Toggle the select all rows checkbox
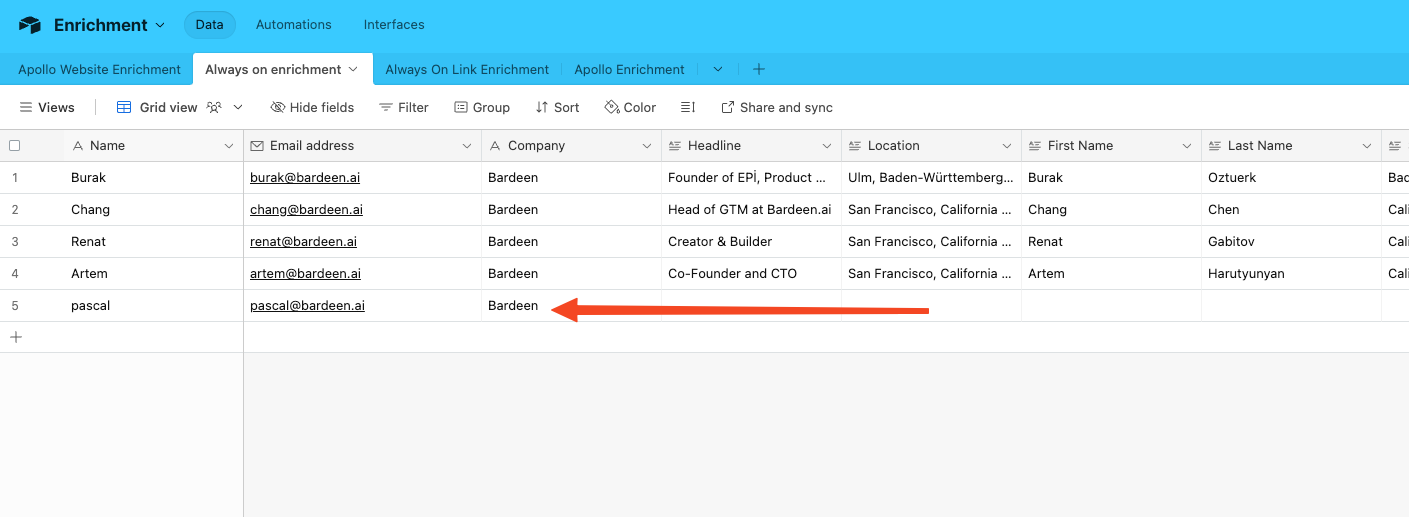The image size is (1409, 517). (14, 145)
